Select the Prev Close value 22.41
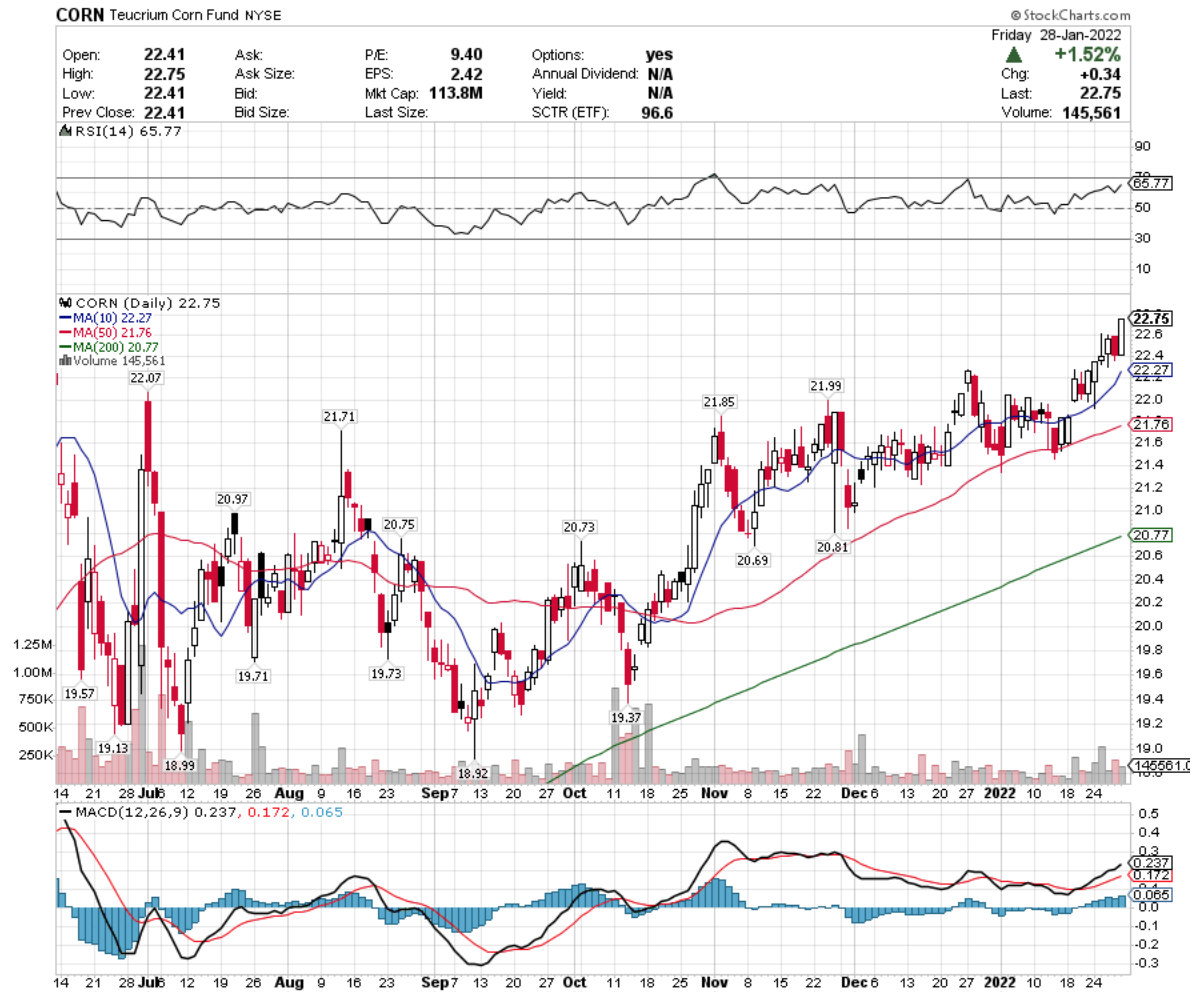Image resolution: width=1194 pixels, height=992 pixels. click(164, 113)
